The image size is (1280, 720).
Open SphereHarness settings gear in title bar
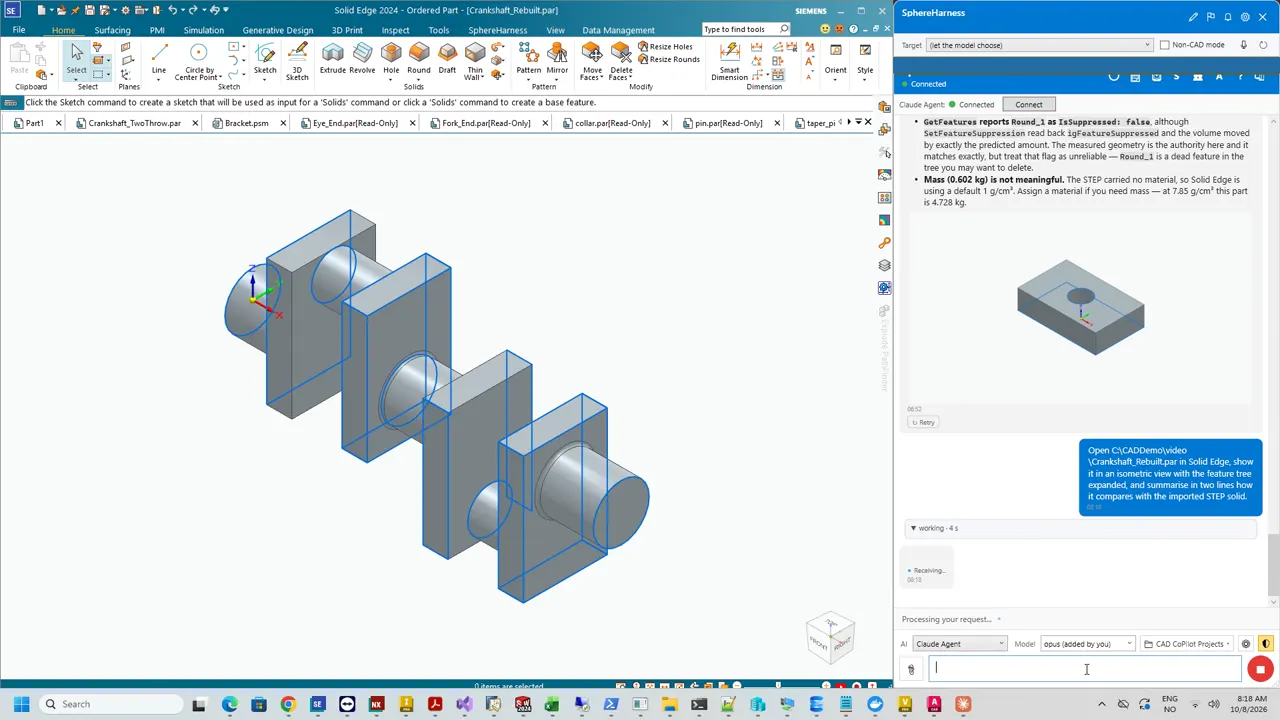click(x=1245, y=17)
